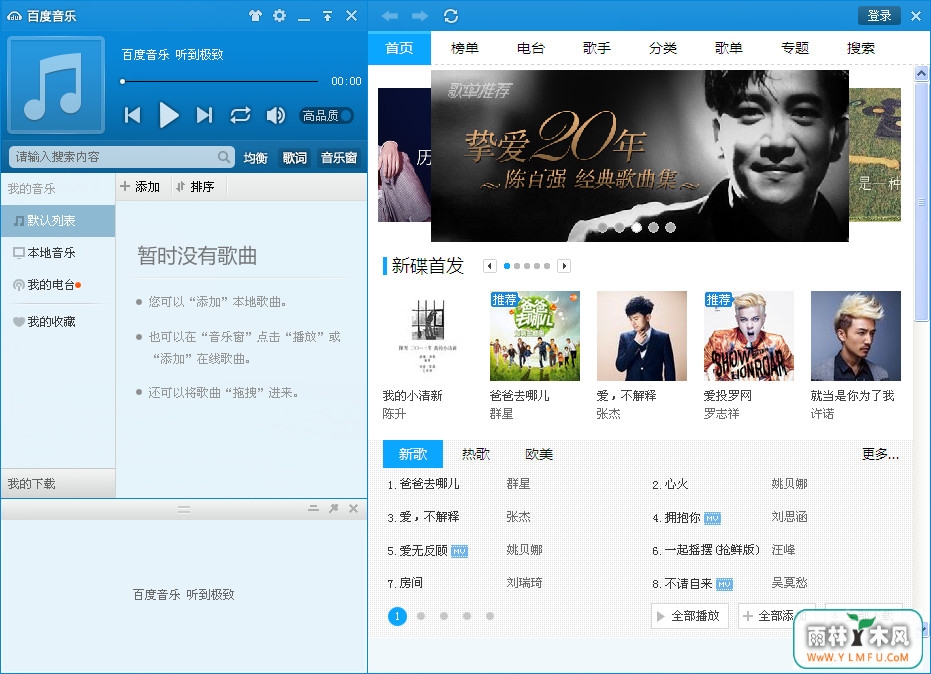This screenshot has width=931, height=674.
Task: Show previous 新碟首发 page with left arrow
Action: pos(489,266)
